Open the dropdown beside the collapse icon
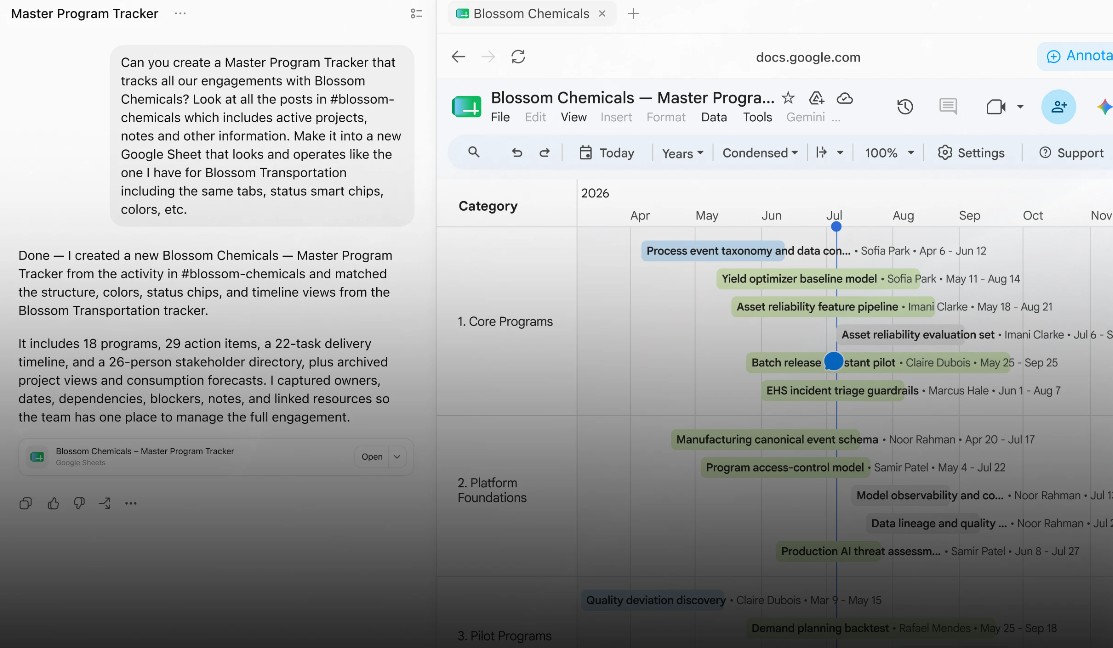This screenshot has height=648, width=1113. point(840,153)
